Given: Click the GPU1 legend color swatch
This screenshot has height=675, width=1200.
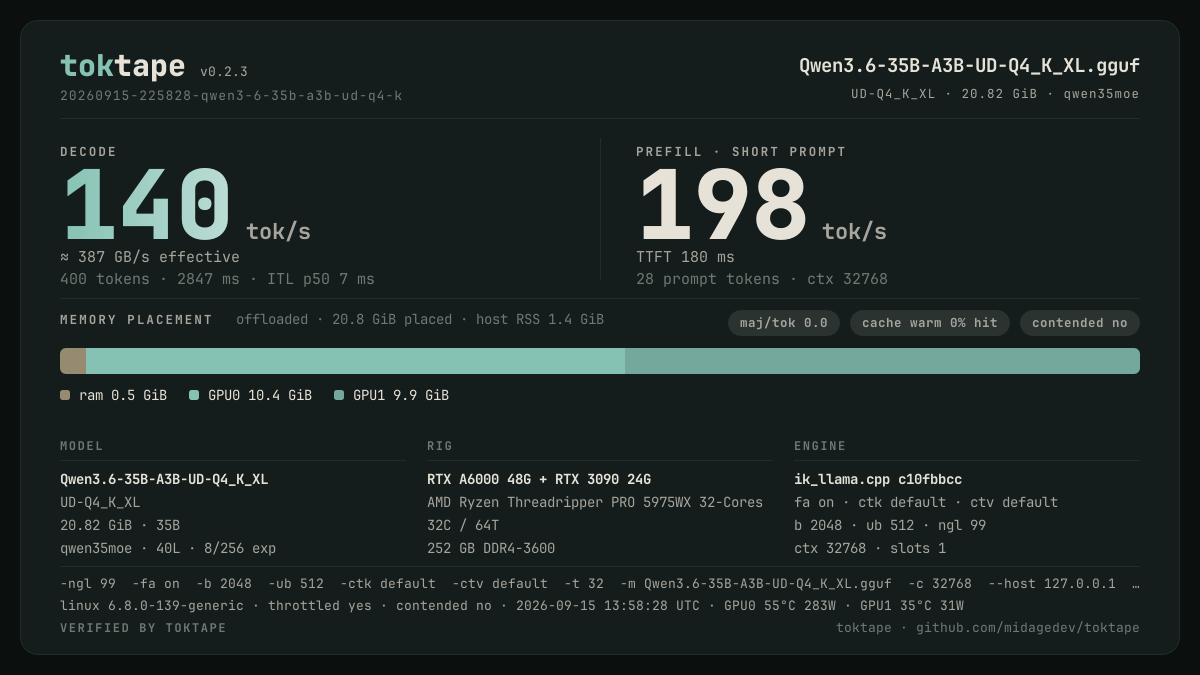Looking at the screenshot, I should pyautogui.click(x=339, y=395).
